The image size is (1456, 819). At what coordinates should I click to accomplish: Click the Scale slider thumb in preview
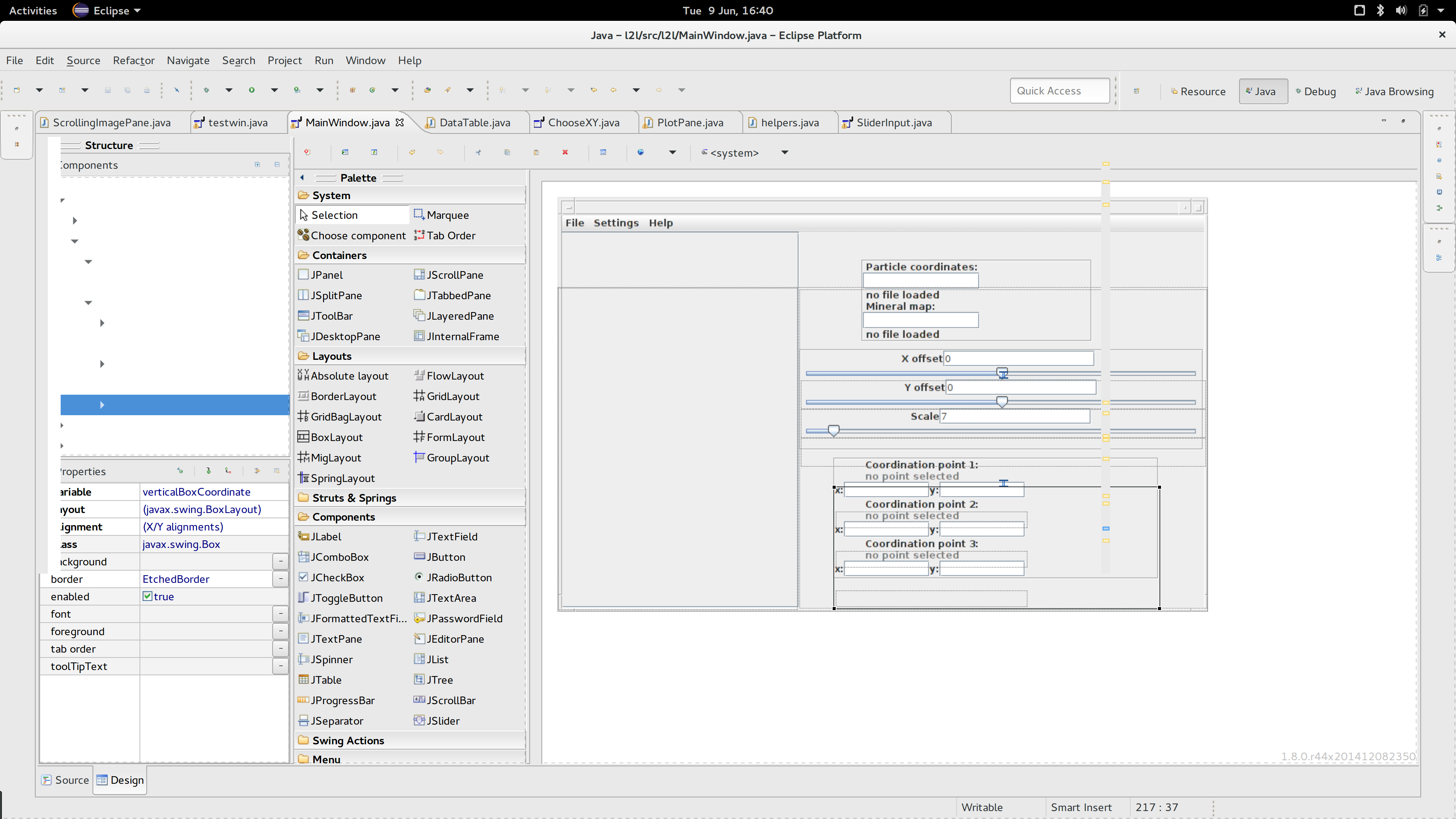pos(833,431)
